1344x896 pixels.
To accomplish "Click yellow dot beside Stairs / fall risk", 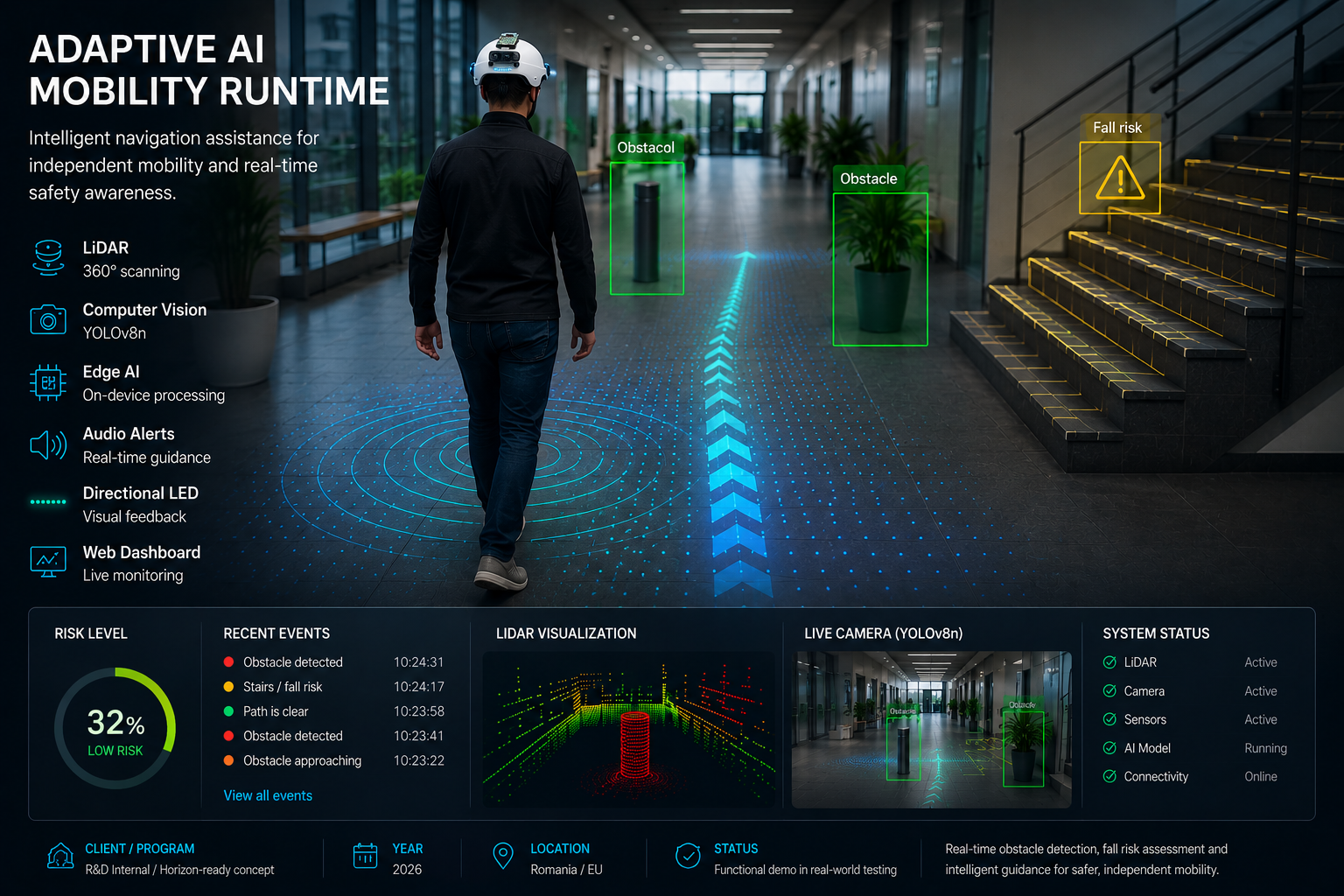I will 228,687.
